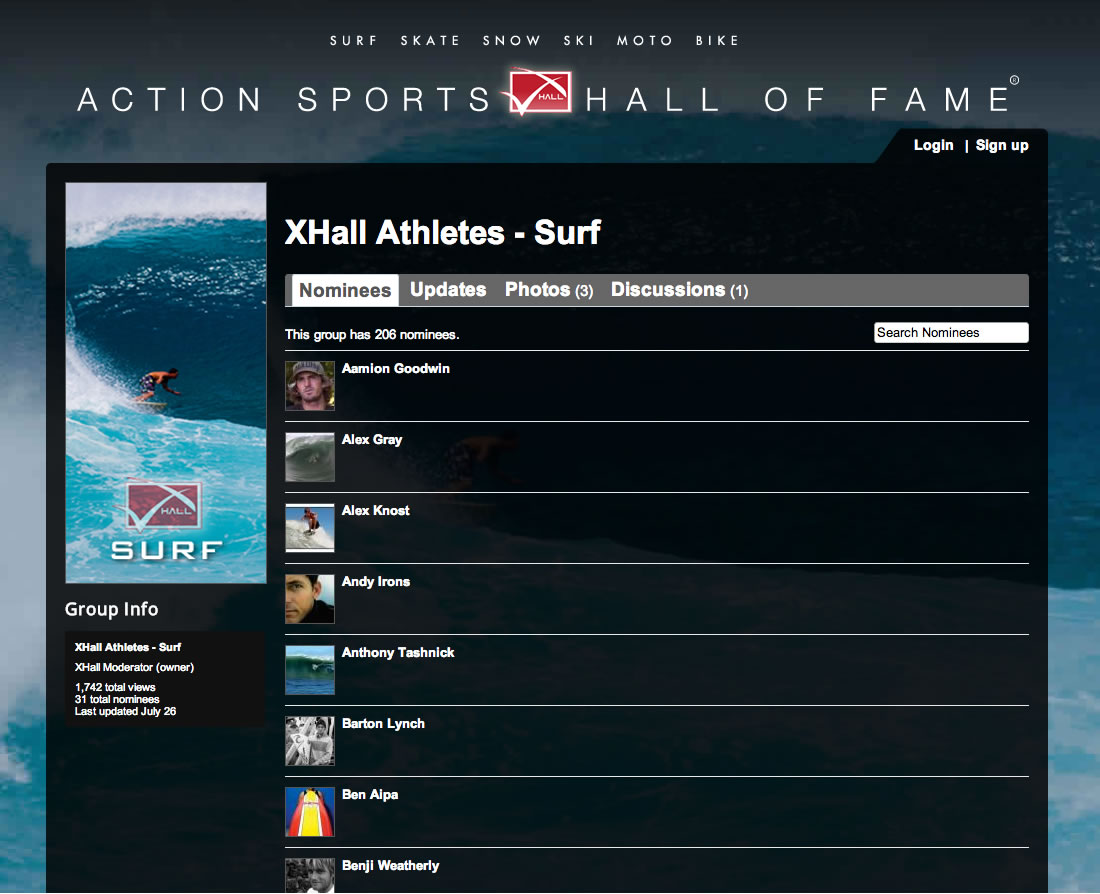Click the Login link
This screenshot has height=894, width=1100.
(933, 145)
